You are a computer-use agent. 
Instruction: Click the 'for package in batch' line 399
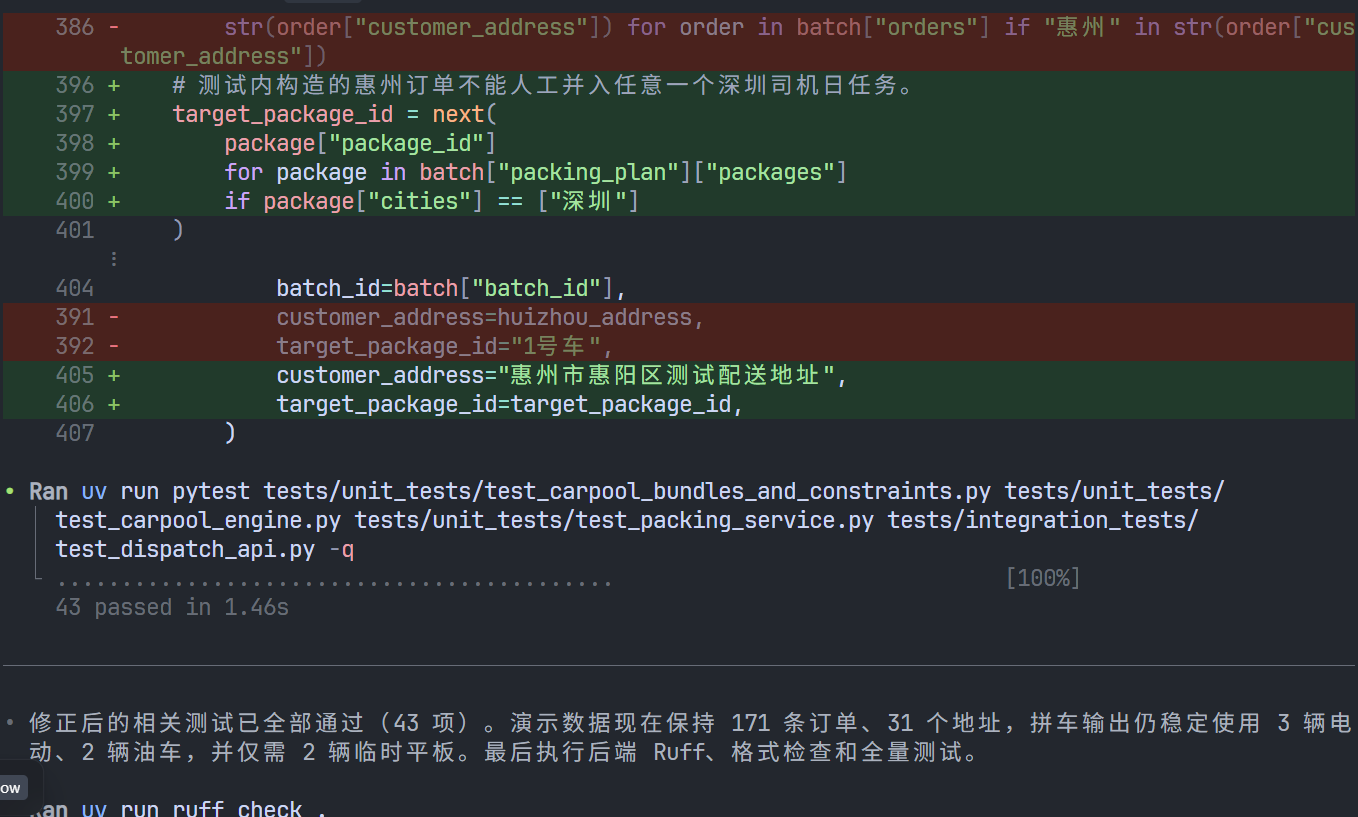click(x=536, y=172)
